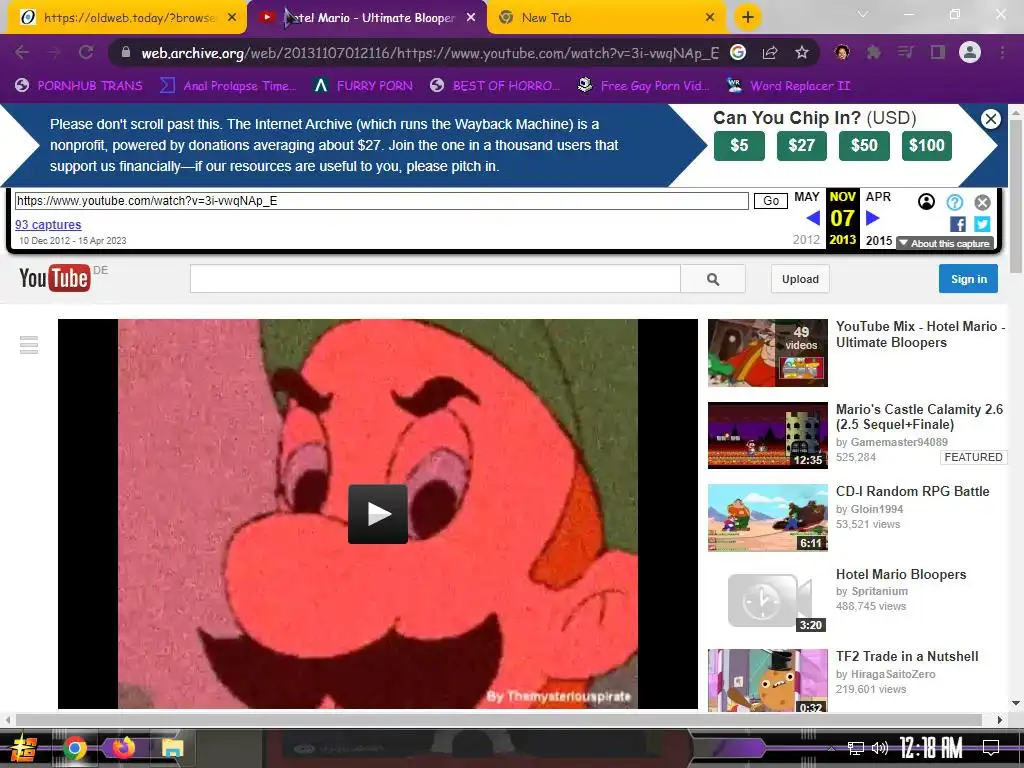Open the BEST OF HORRO... bookmark
1024x768 pixels.
[x=496, y=86]
